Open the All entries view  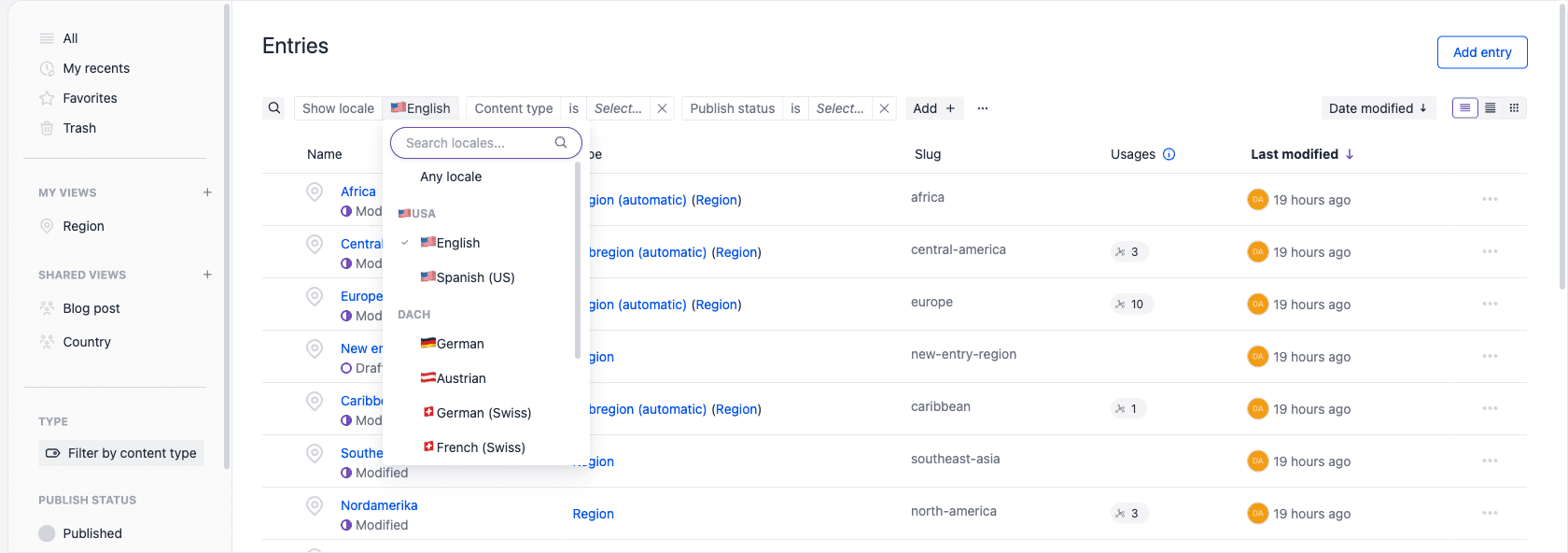(70, 38)
